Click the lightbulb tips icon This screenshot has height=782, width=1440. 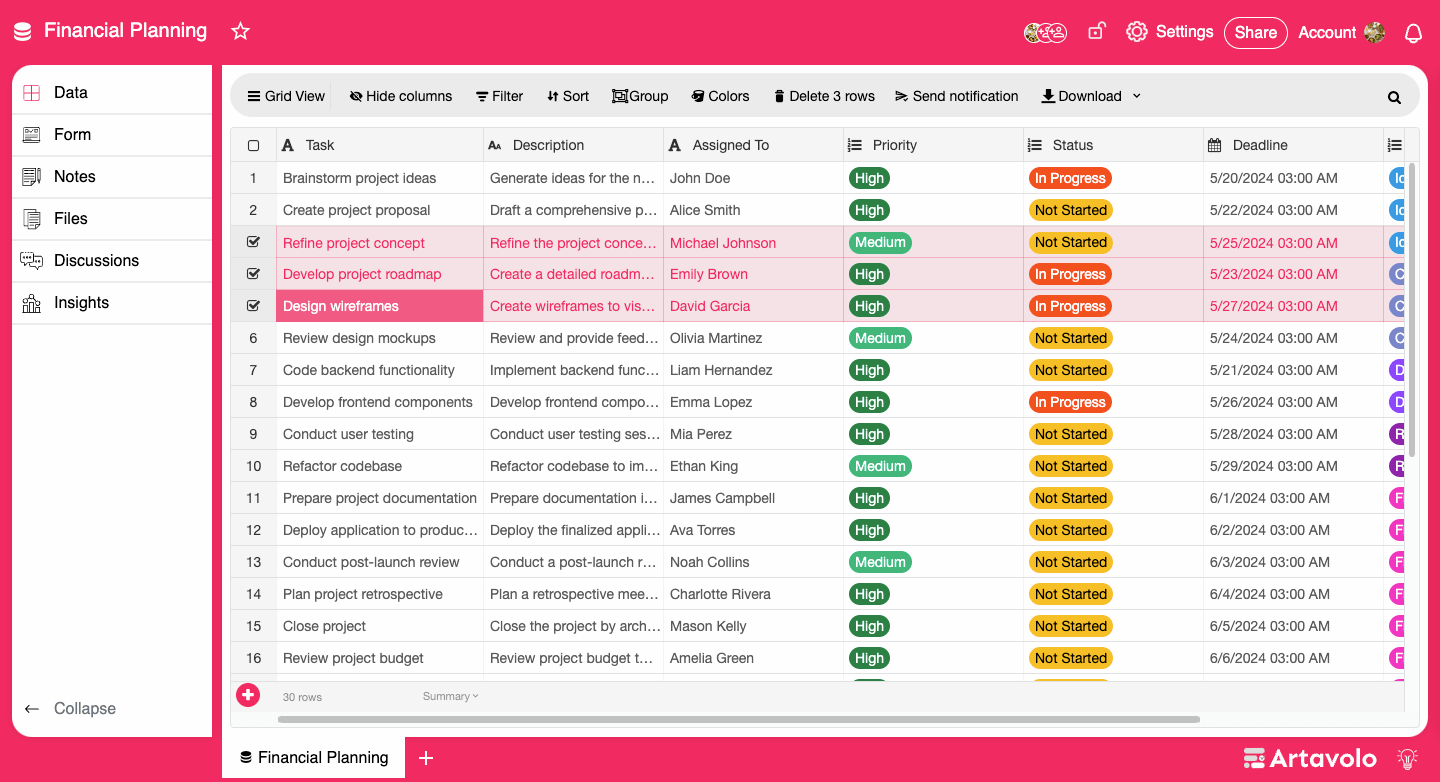tap(1408, 758)
